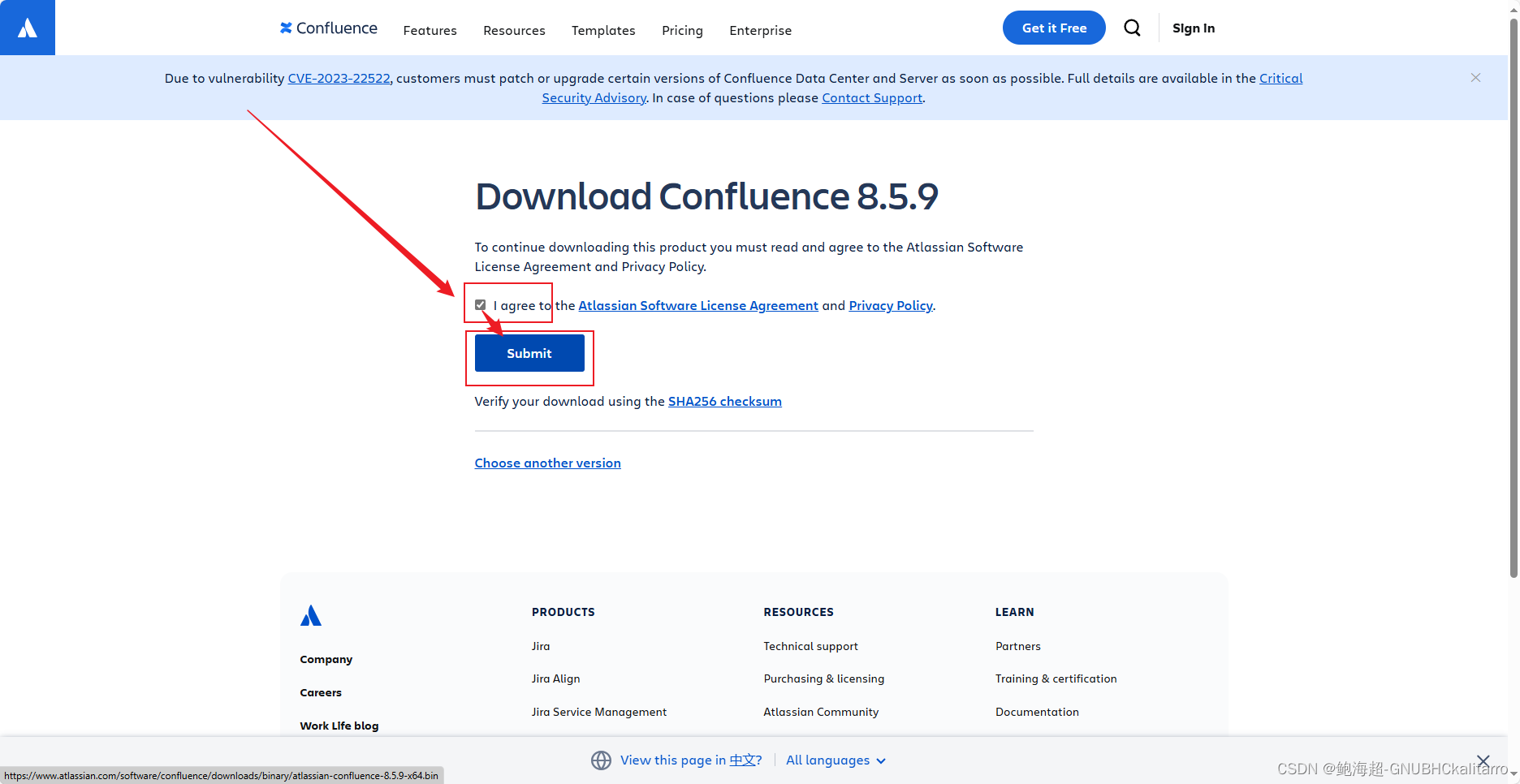The width and height of the screenshot is (1520, 784).
Task: Open the search magnifier icon
Action: (x=1132, y=28)
